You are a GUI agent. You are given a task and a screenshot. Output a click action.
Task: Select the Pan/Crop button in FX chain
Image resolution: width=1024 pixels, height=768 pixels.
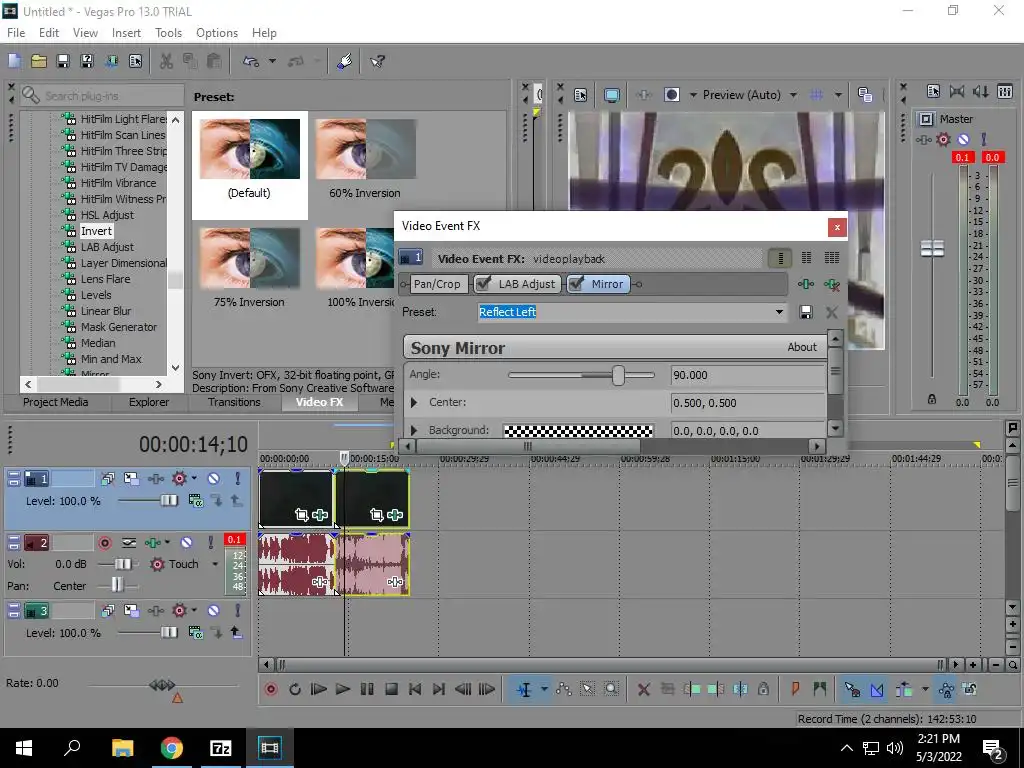pyautogui.click(x=437, y=284)
